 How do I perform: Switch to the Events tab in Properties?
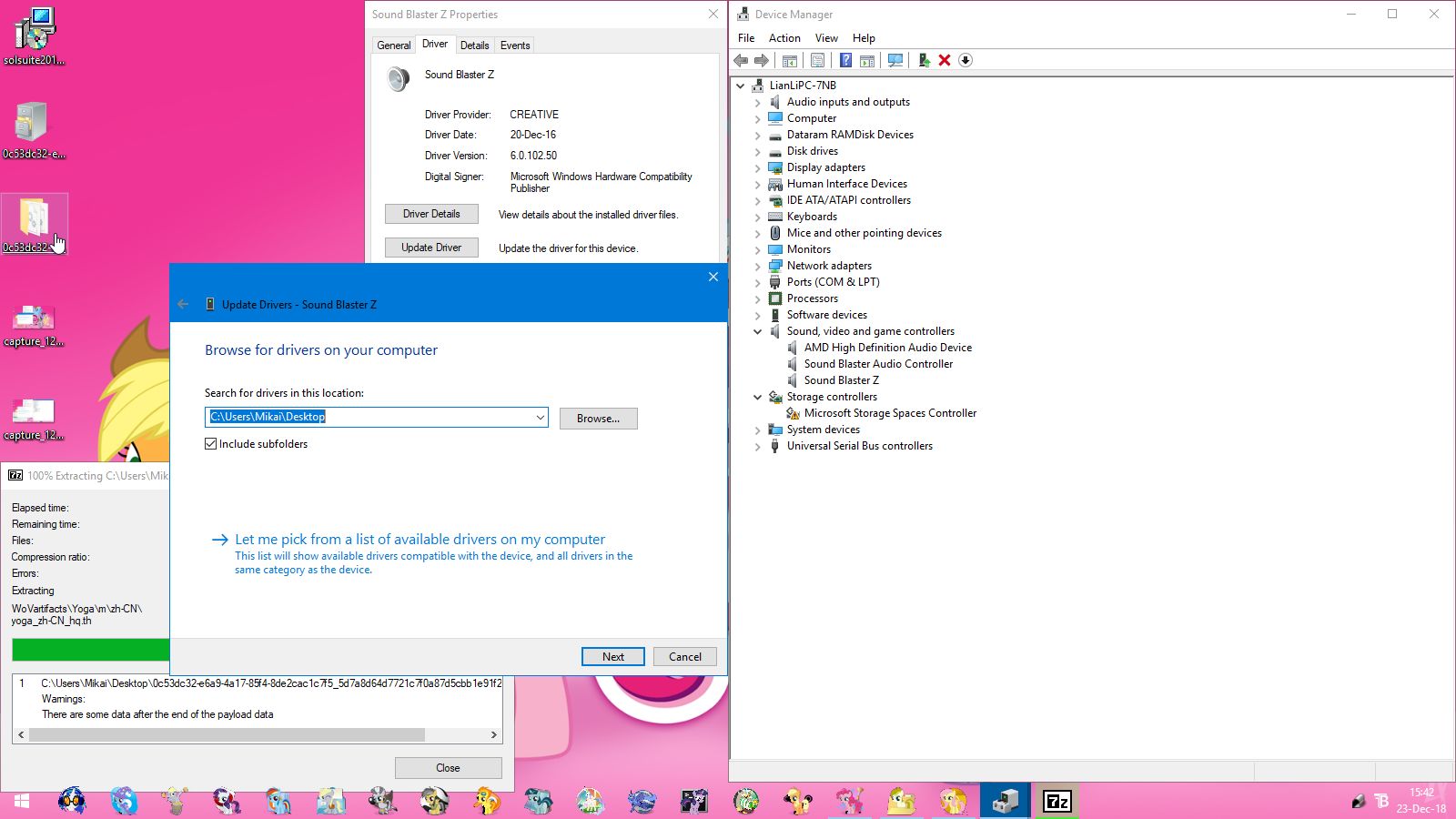515,45
